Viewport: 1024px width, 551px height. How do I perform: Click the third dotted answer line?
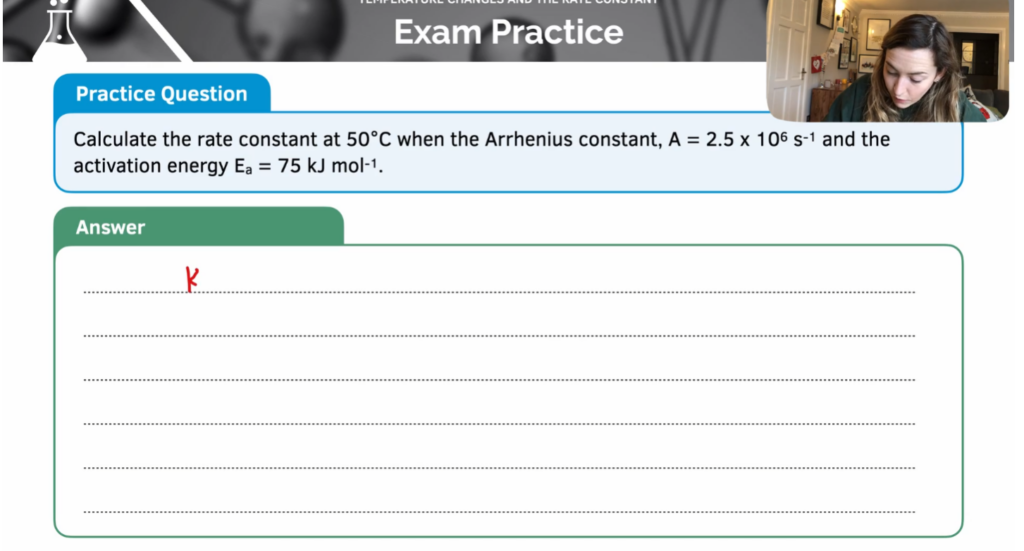(500, 380)
